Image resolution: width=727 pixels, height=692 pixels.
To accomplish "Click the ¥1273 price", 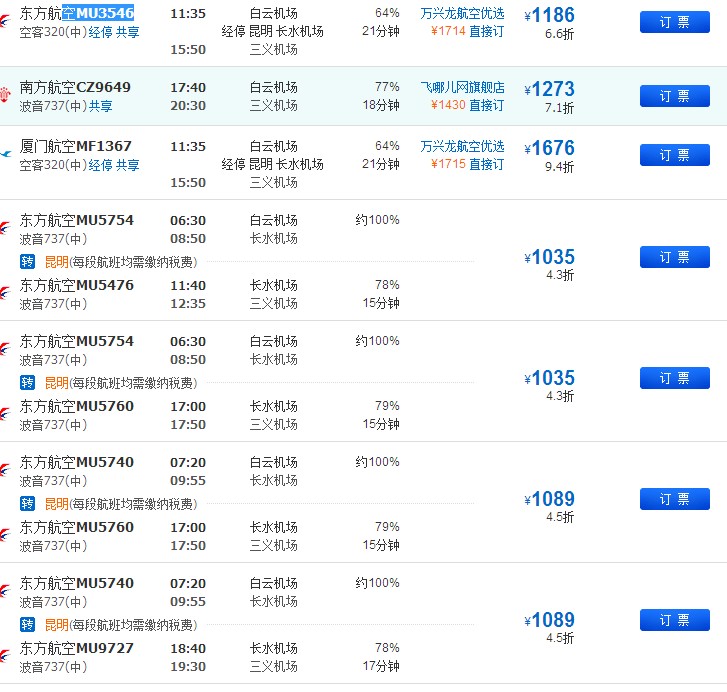I will [549, 89].
